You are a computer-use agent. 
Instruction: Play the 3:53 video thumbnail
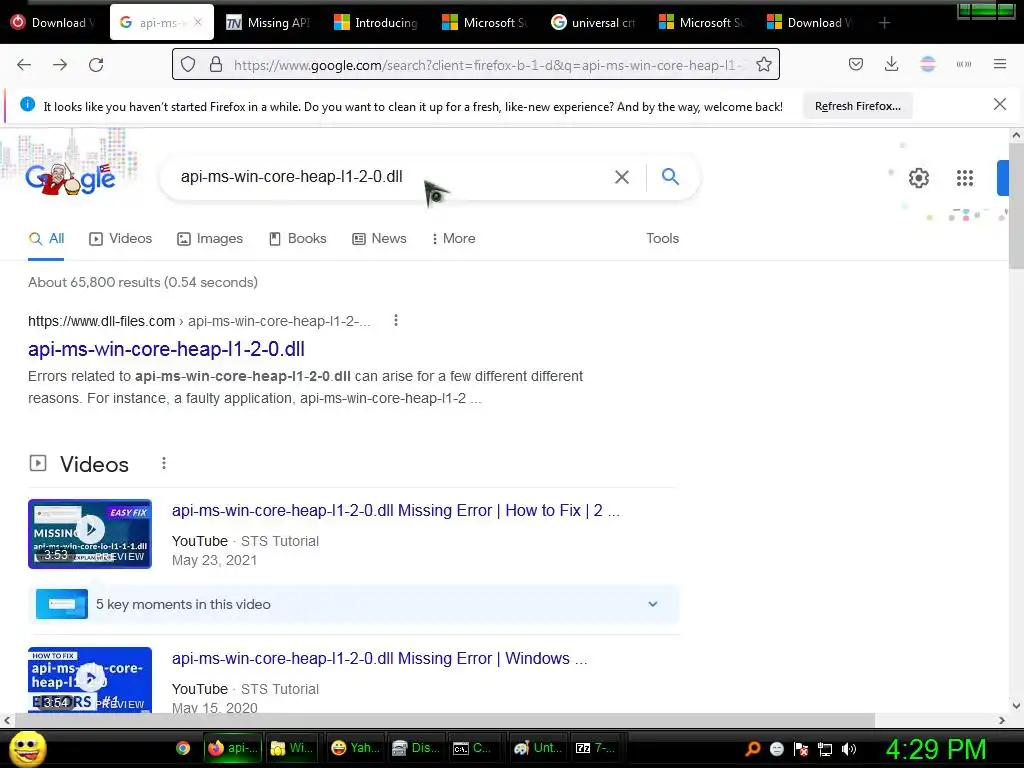[x=90, y=534]
